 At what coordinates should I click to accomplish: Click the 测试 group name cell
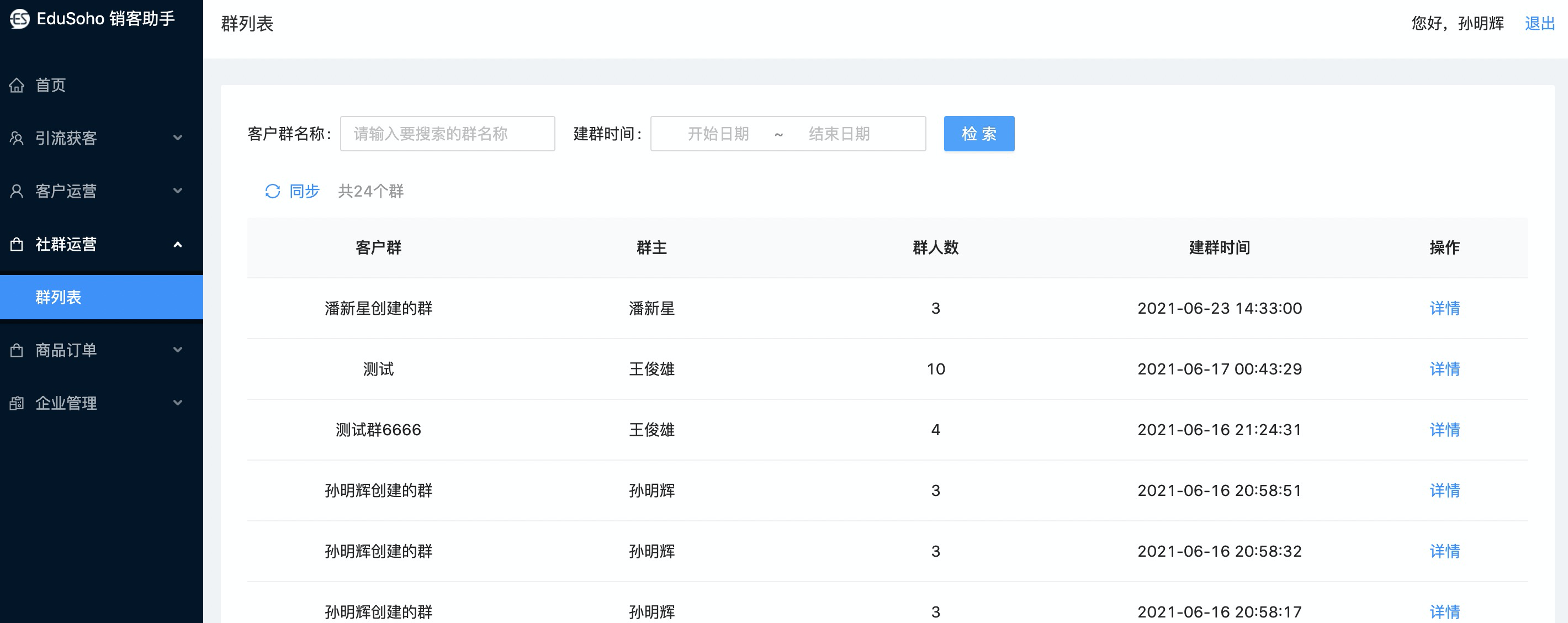[x=378, y=369]
